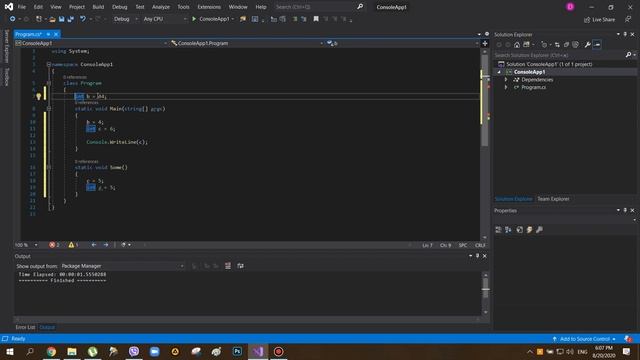Open the Extensions menu
The width and height of the screenshot is (640, 360).
tap(209, 7)
